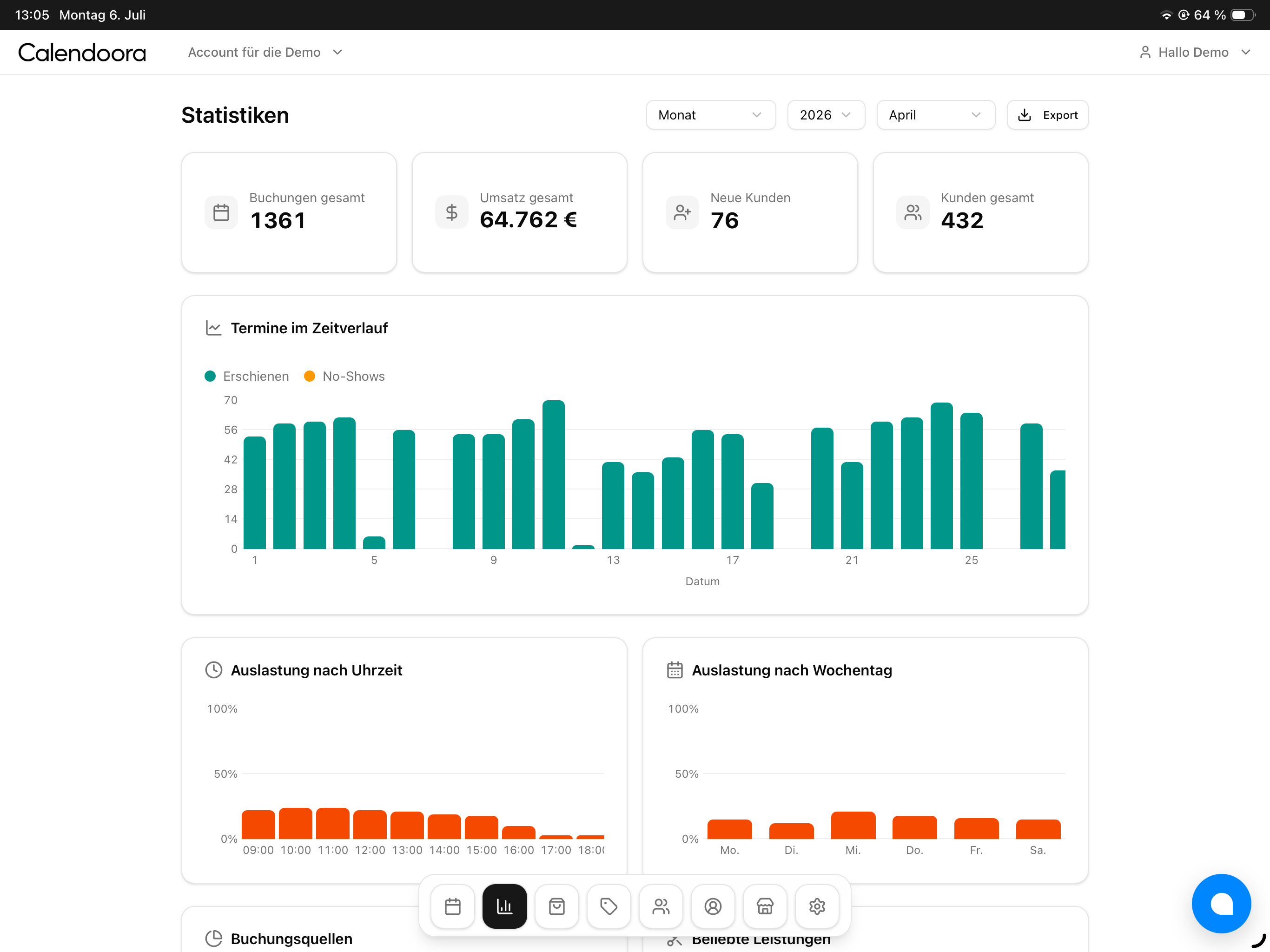This screenshot has width=1270, height=952.
Task: Toggle the Erschienen legend series
Action: tap(247, 376)
